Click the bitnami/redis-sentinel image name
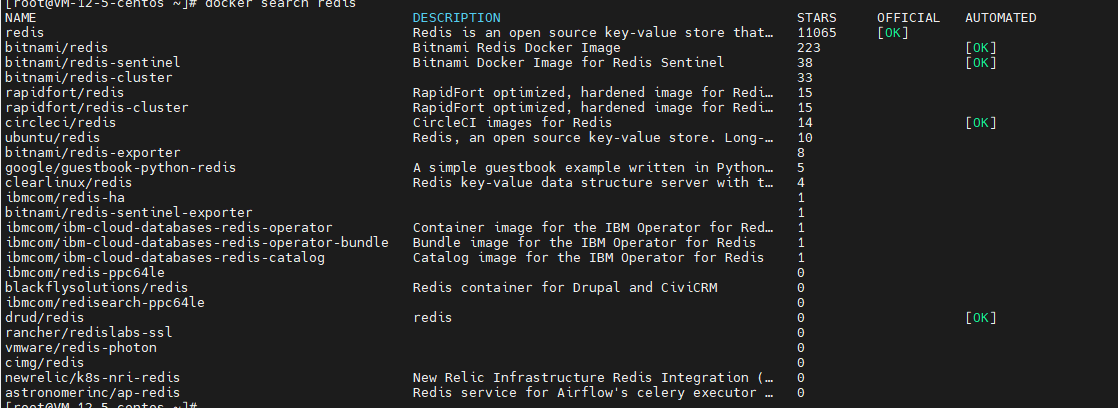This screenshot has height=408, width=1118. pos(93,63)
